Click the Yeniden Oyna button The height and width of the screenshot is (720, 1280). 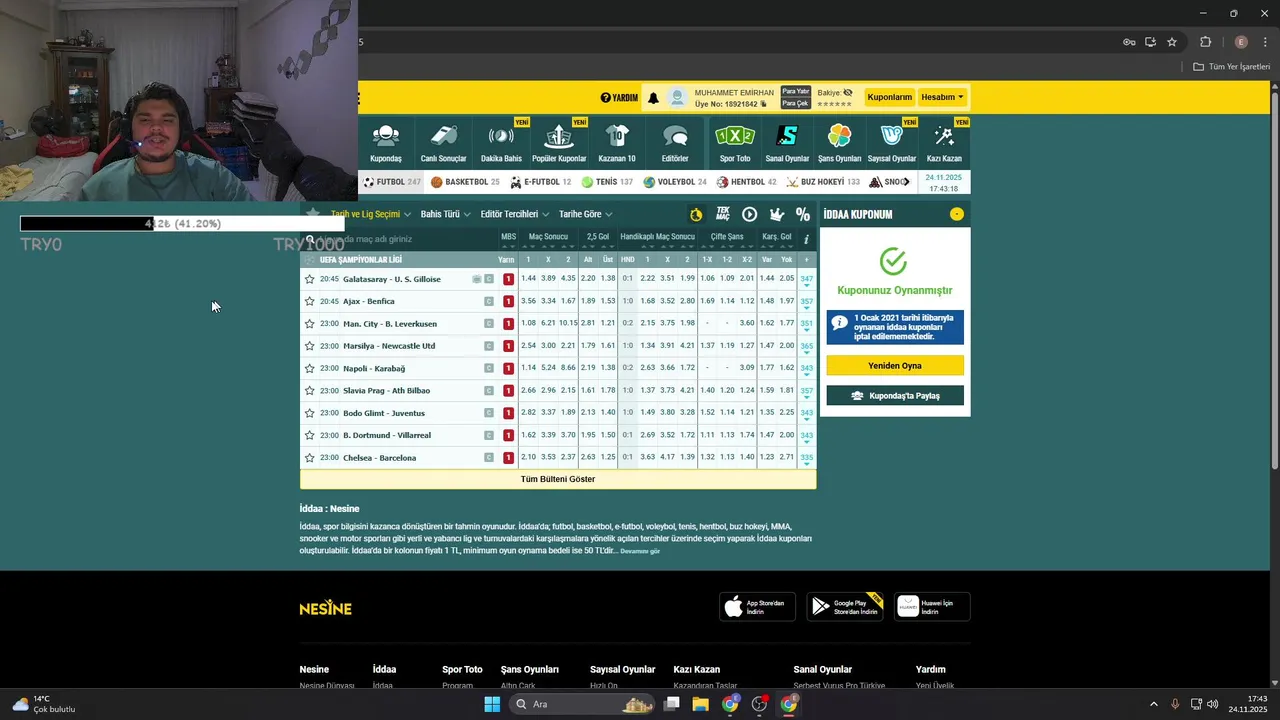click(895, 366)
